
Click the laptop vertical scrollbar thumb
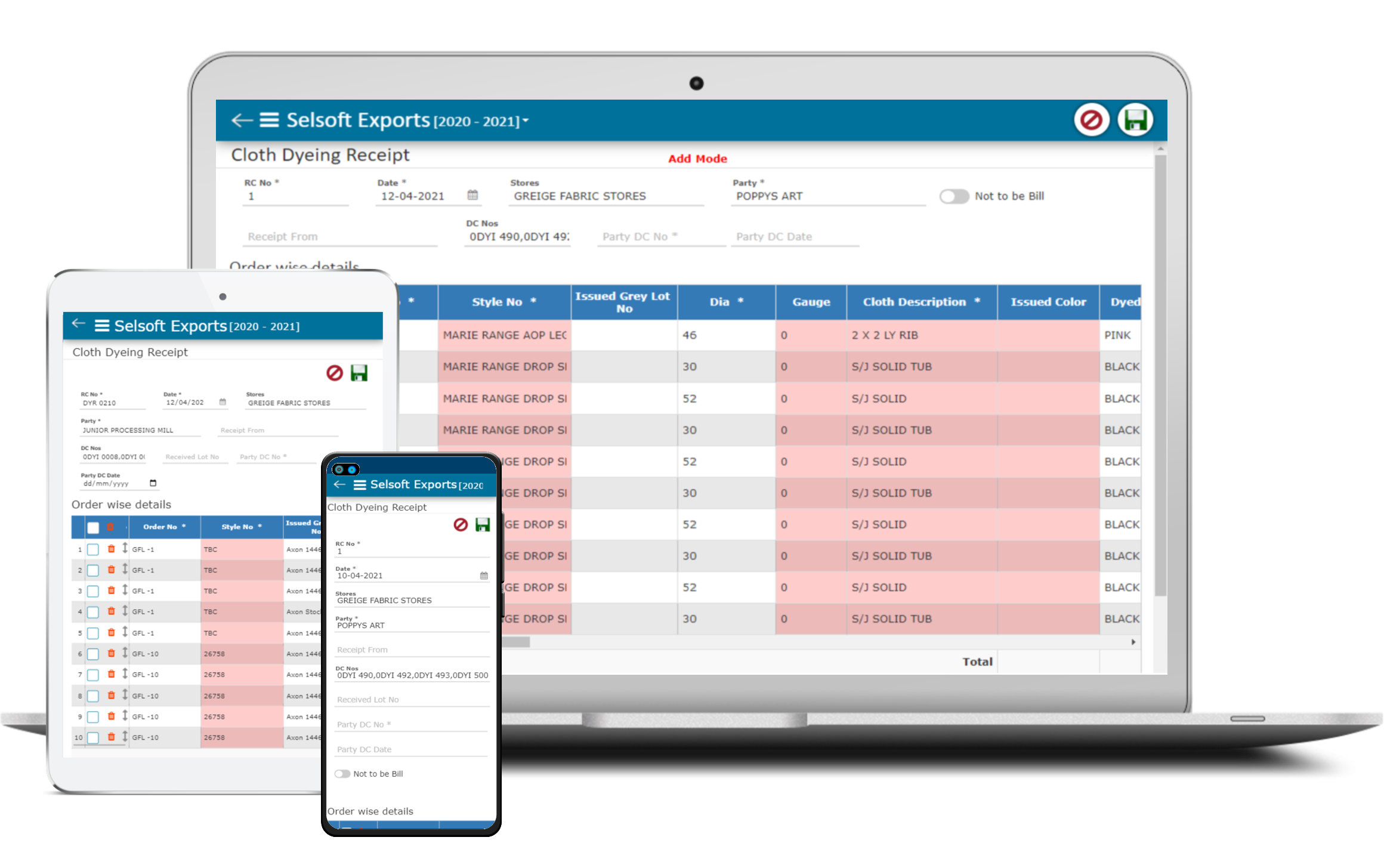[1160, 376]
